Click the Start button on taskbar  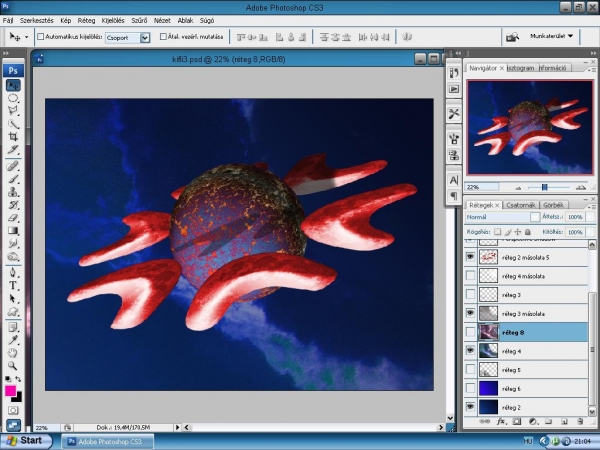(25, 441)
